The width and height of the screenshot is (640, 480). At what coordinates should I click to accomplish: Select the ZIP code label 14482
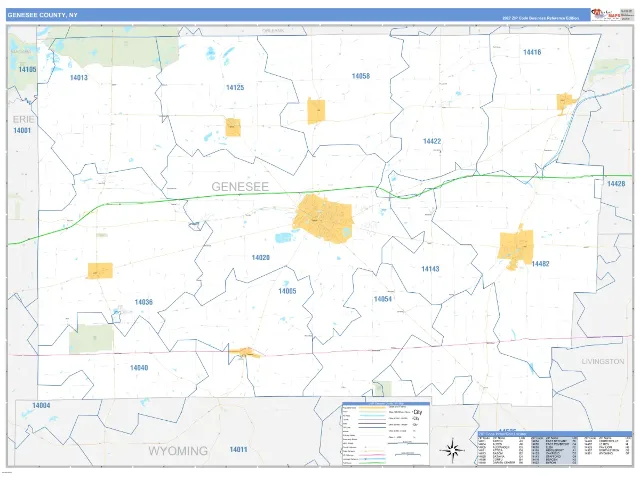(x=540, y=264)
